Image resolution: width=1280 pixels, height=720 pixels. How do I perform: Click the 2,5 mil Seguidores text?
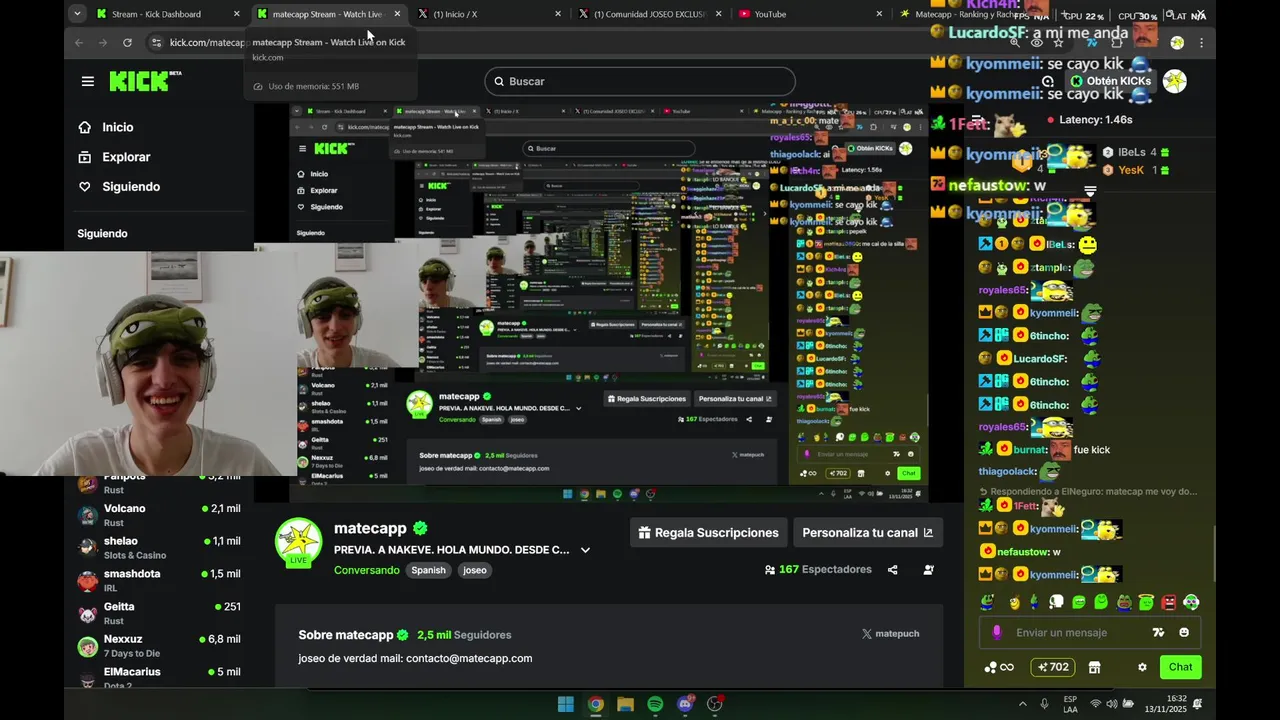464,635
